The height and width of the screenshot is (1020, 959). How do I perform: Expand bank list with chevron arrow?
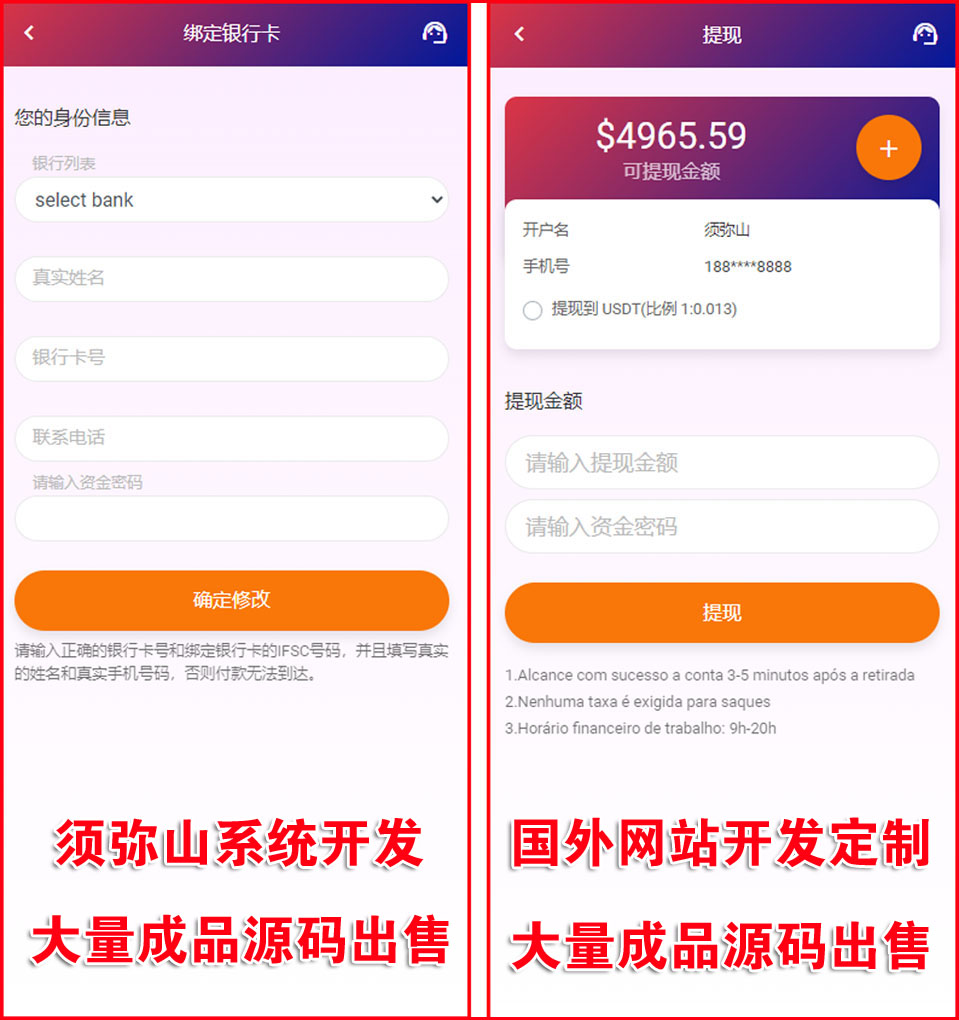(x=437, y=200)
